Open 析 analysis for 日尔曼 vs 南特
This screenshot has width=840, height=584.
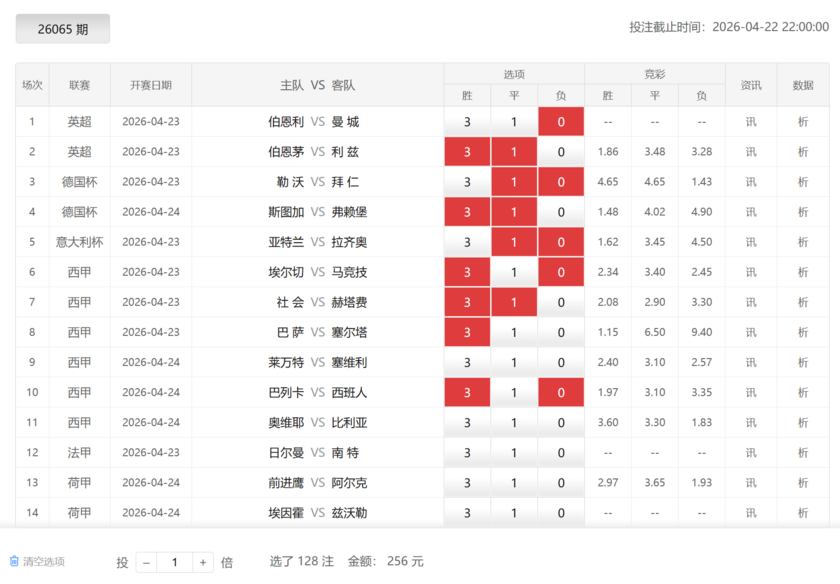(805, 451)
